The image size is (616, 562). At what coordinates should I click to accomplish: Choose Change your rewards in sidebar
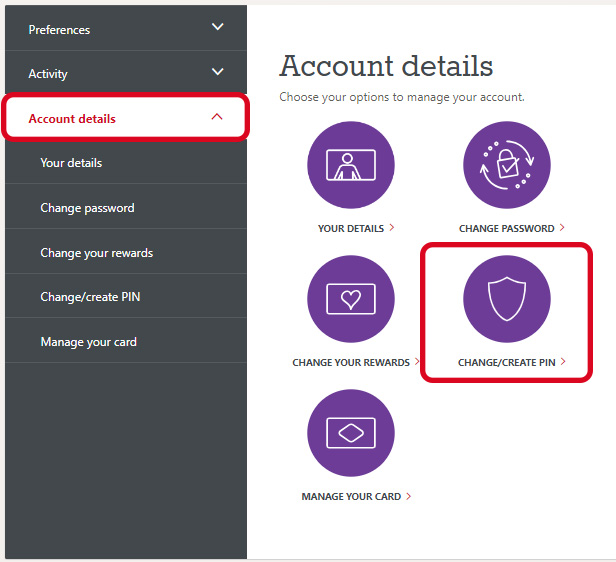96,253
